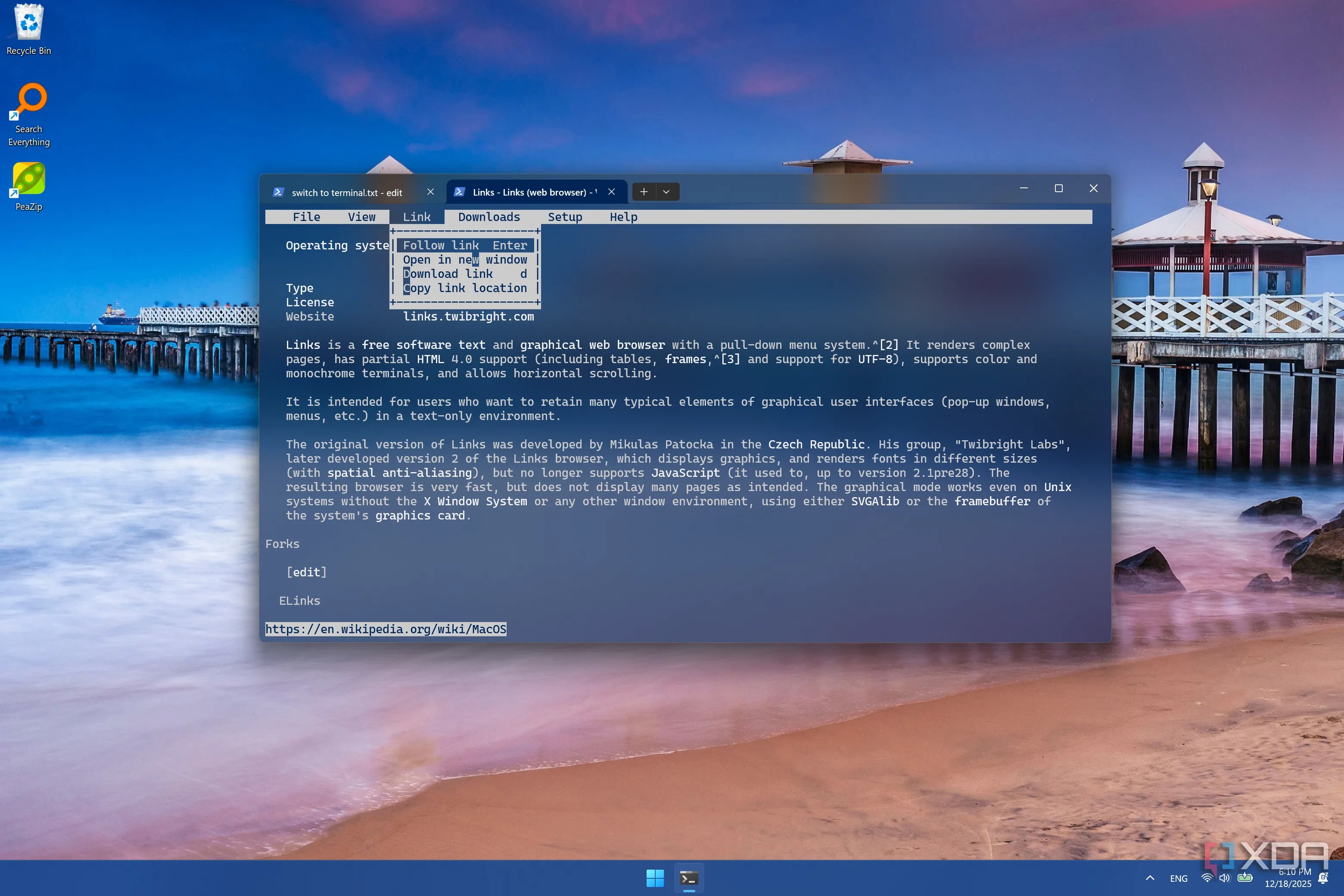Open the Downloads menu in Links
The width and height of the screenshot is (1344, 896).
489,217
